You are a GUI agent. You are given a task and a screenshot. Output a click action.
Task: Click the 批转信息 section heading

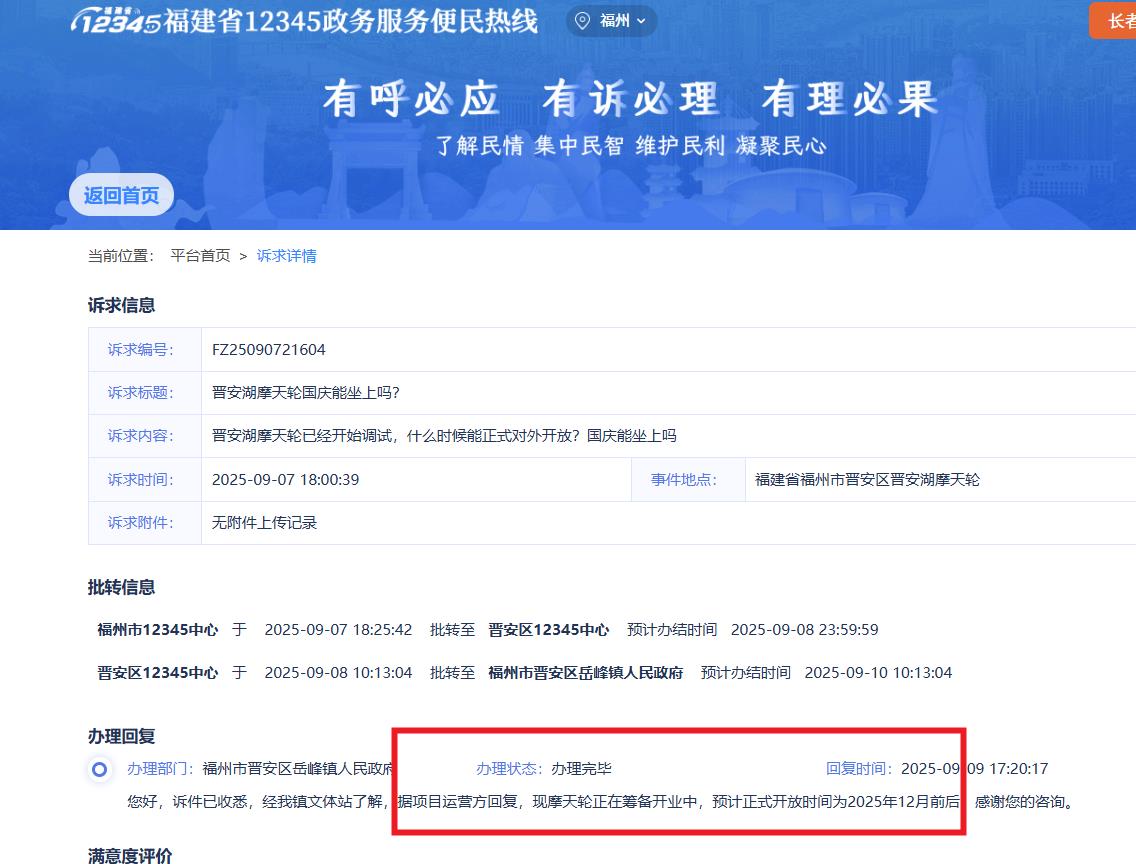click(x=121, y=587)
